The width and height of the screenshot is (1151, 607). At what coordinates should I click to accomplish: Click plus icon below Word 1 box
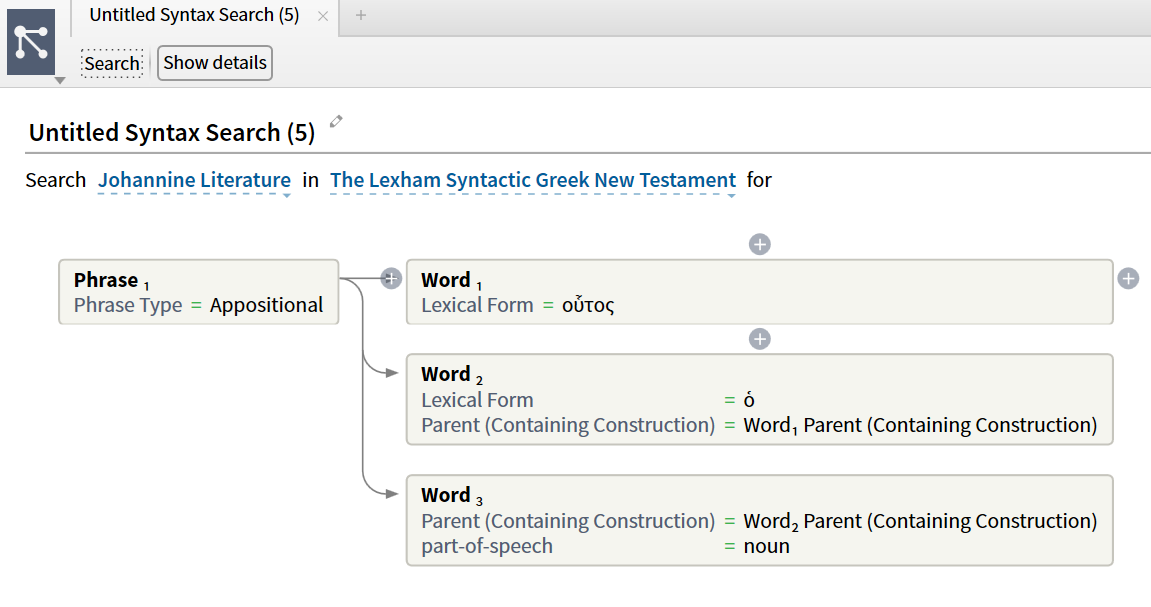pyautogui.click(x=760, y=339)
